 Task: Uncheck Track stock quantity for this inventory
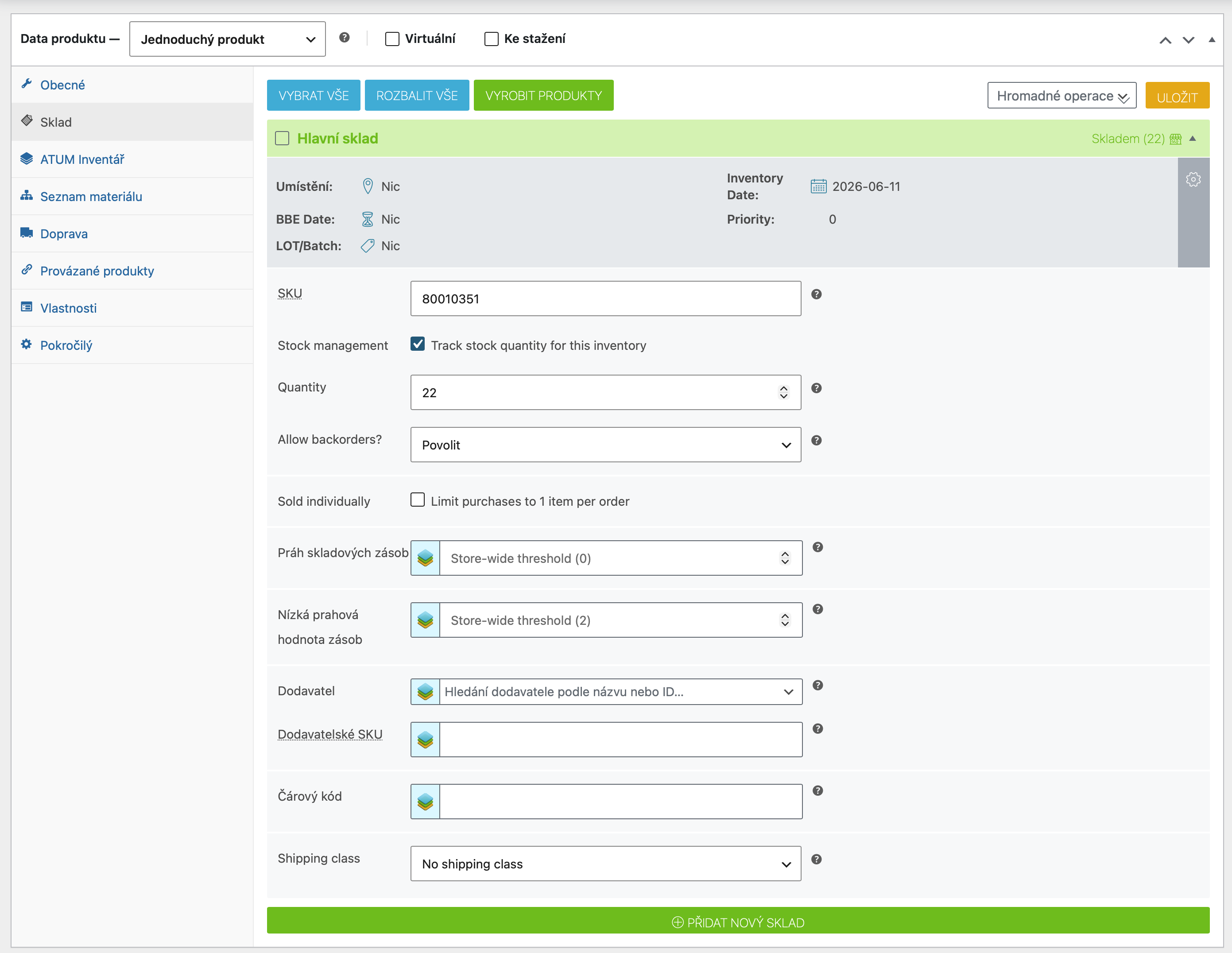click(x=417, y=344)
